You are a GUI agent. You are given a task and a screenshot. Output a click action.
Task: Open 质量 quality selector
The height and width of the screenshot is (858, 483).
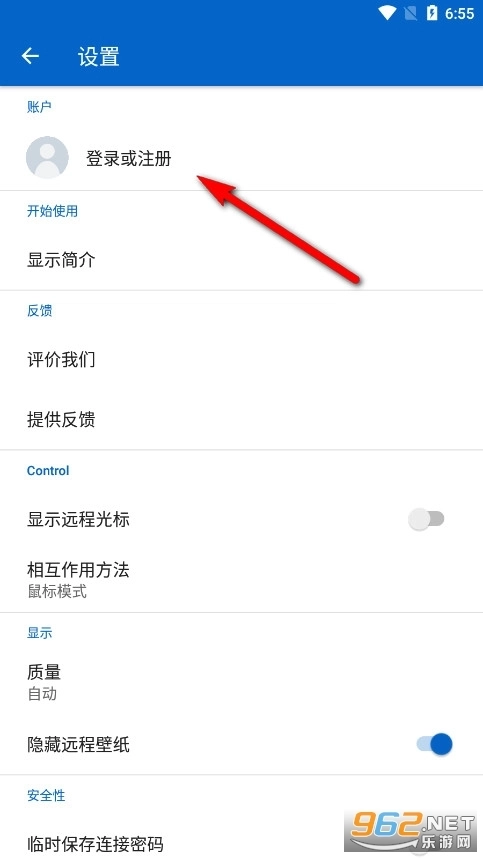tap(241, 681)
